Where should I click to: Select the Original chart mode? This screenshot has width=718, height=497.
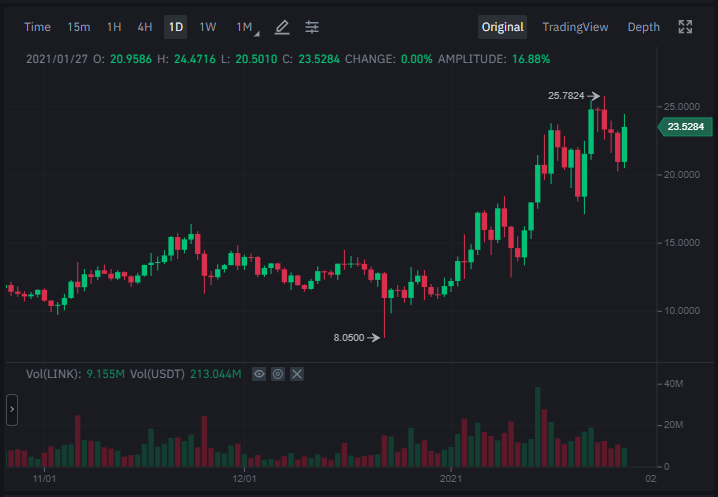(x=502, y=27)
